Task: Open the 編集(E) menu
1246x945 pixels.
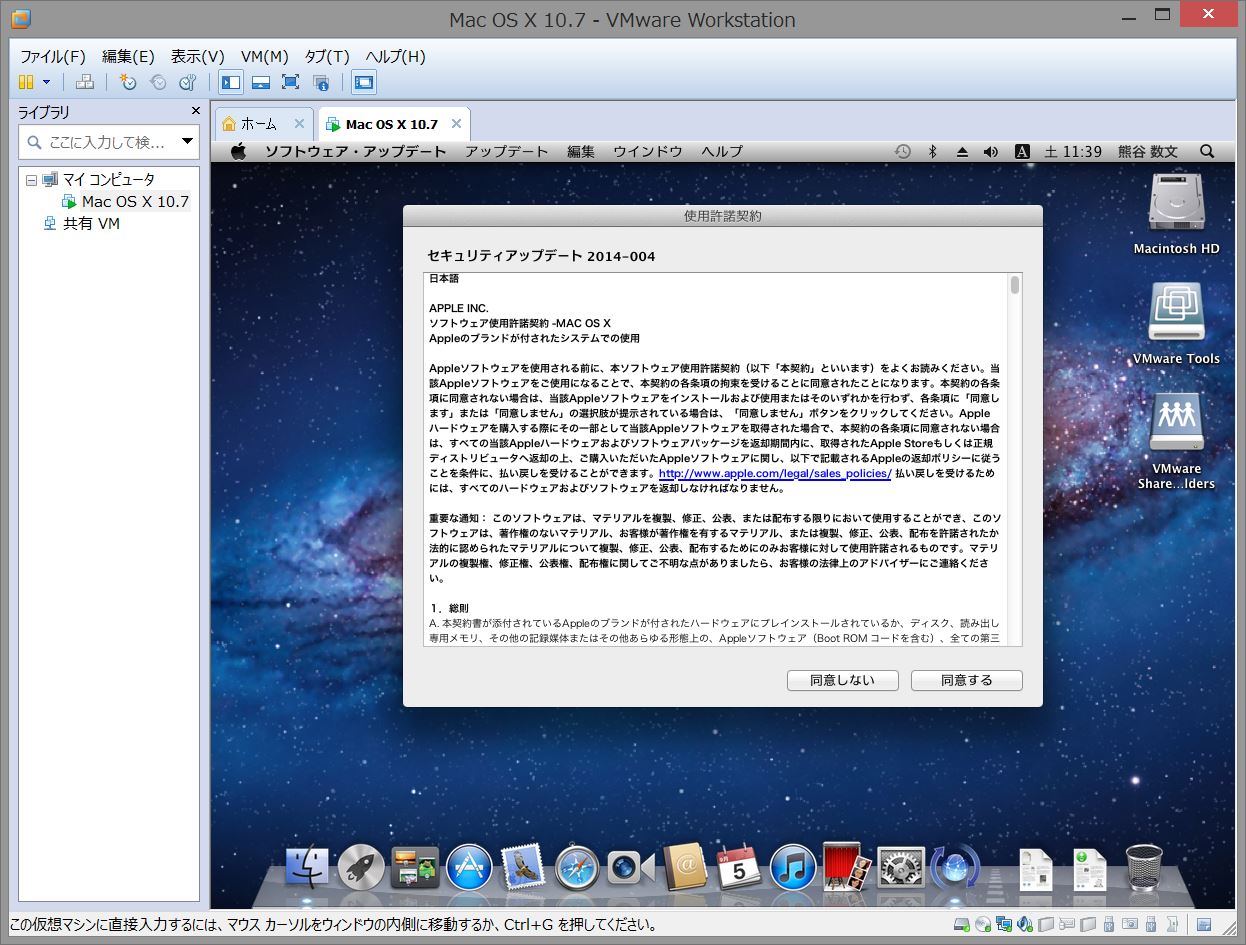Action: [128, 56]
